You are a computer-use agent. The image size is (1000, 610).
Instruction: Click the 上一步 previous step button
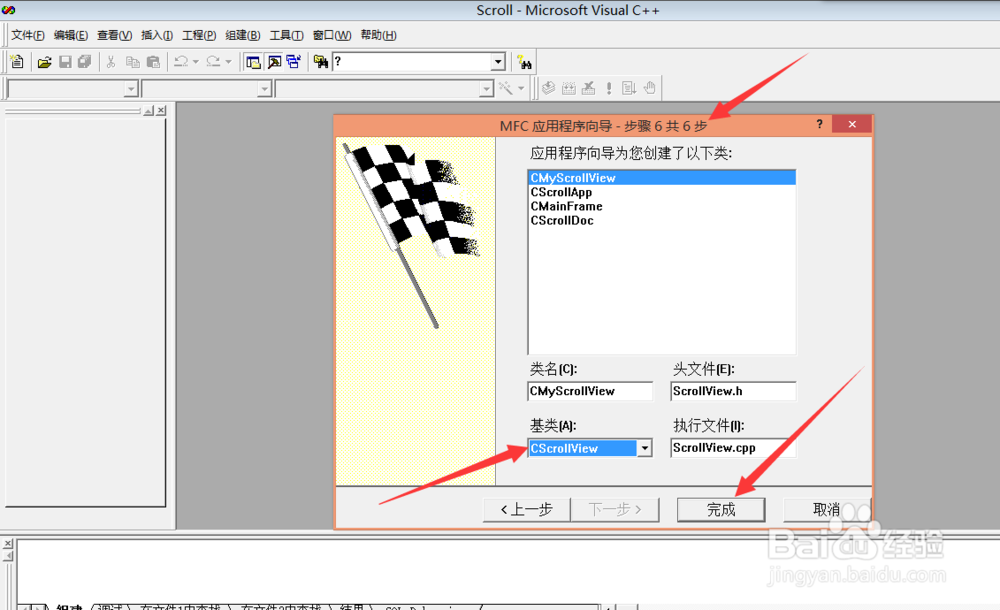pyautogui.click(x=526, y=509)
